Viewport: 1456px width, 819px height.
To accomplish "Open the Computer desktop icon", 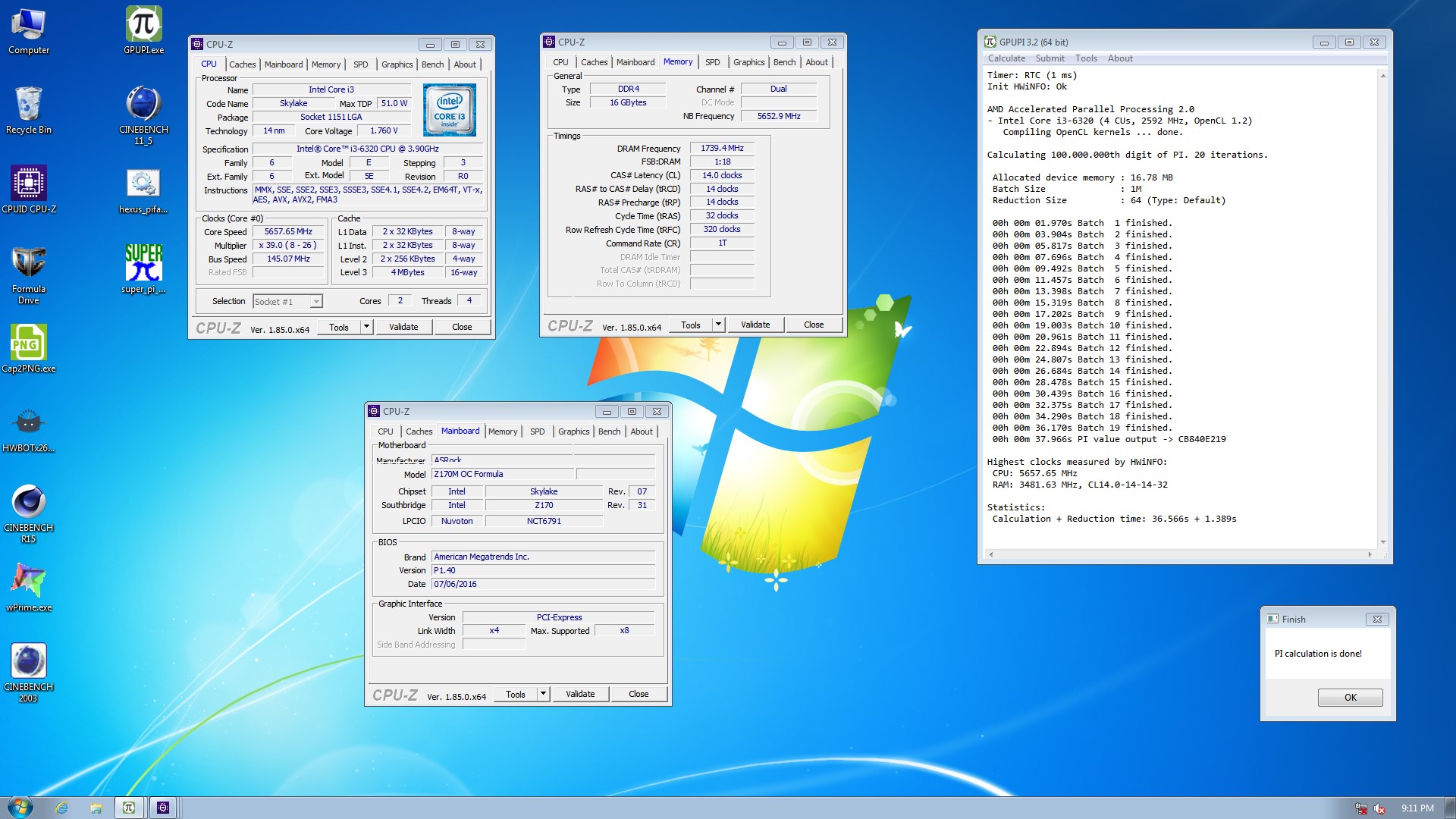I will pos(29,30).
